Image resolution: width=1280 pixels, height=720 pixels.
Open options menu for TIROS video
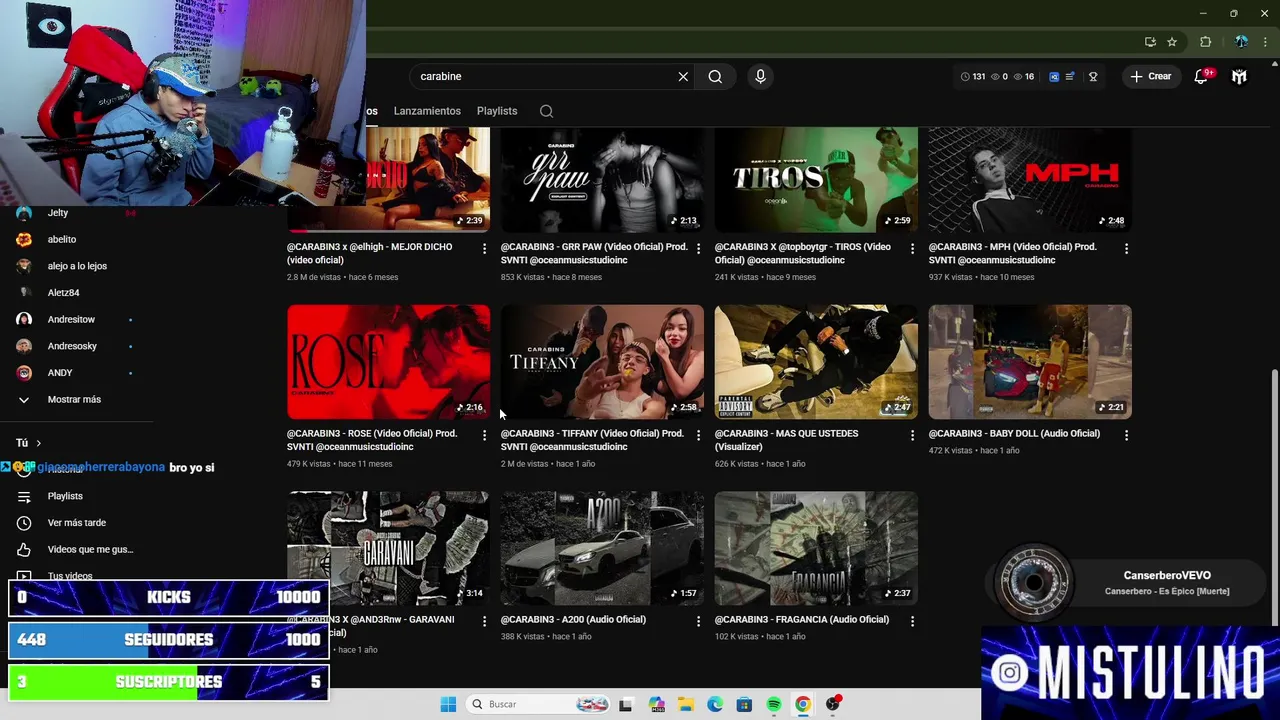click(912, 248)
